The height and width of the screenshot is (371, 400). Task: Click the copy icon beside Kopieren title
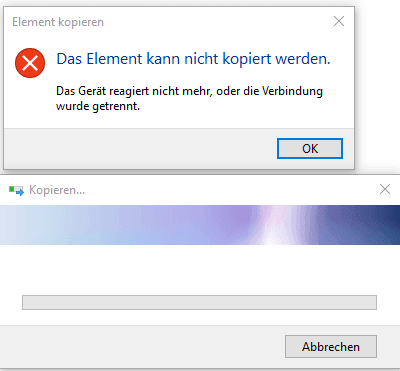[x=16, y=190]
